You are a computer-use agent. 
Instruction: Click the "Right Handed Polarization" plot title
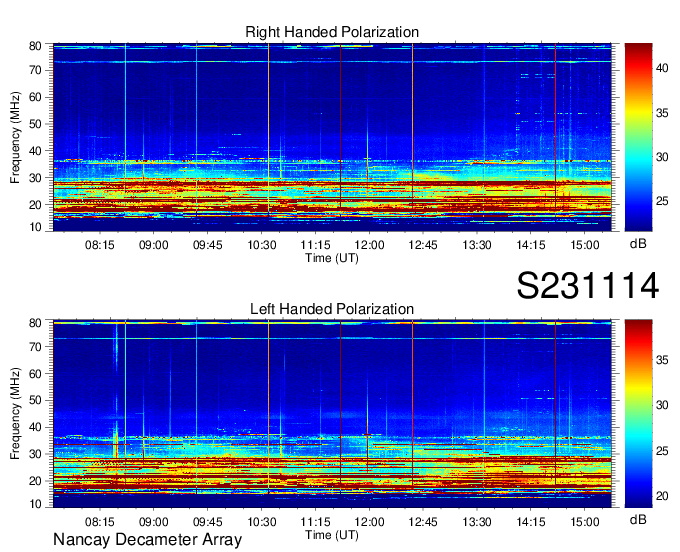(x=332, y=32)
